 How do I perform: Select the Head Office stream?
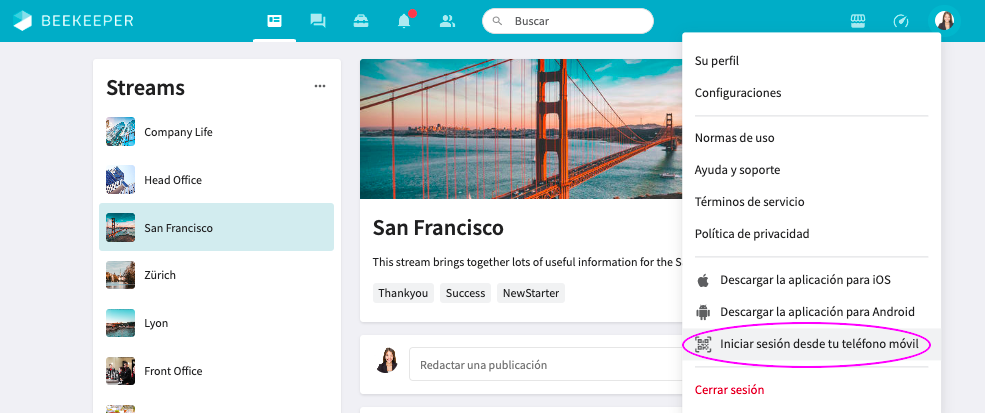pos(216,180)
